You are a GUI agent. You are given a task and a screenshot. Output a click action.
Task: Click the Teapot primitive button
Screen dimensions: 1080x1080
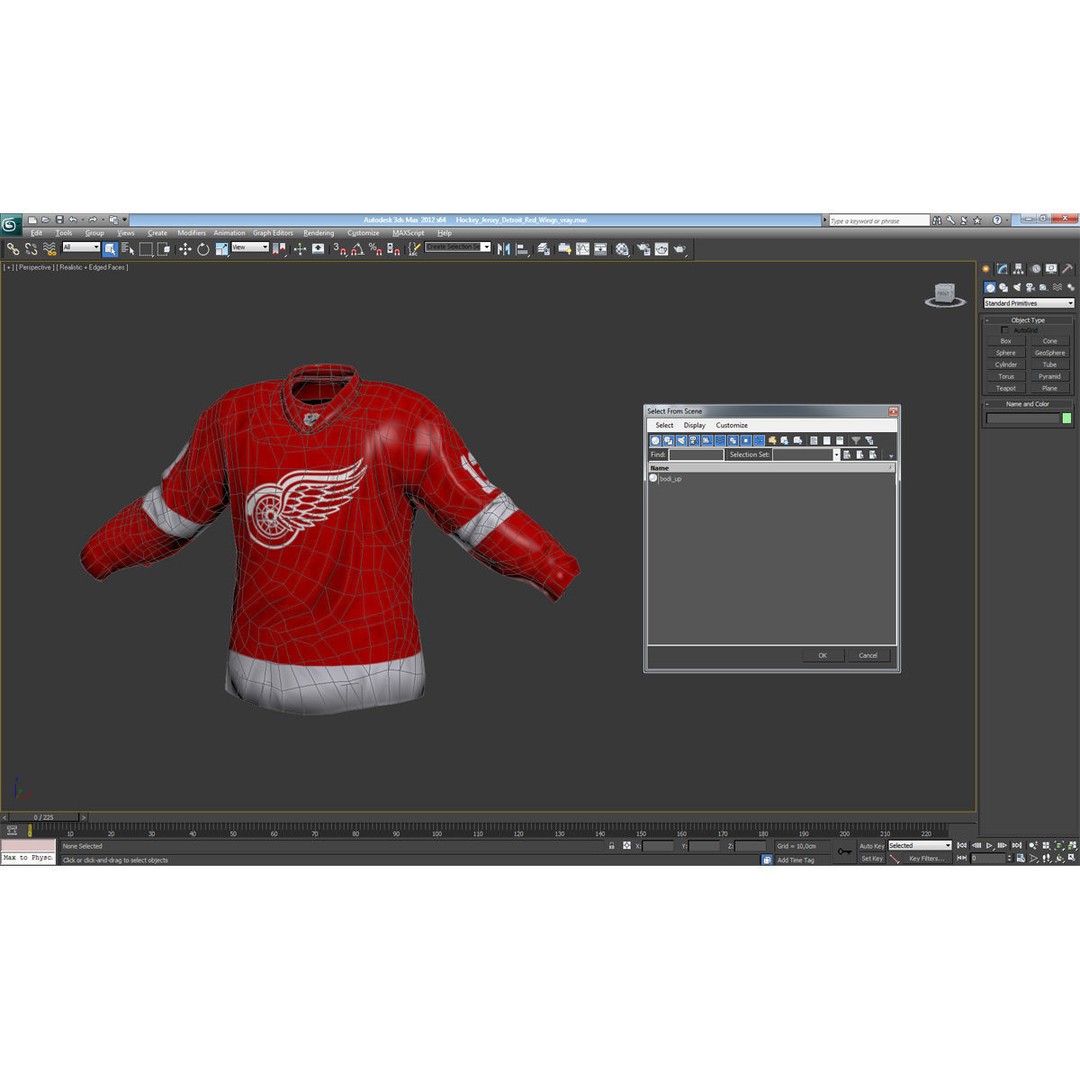[1006, 388]
